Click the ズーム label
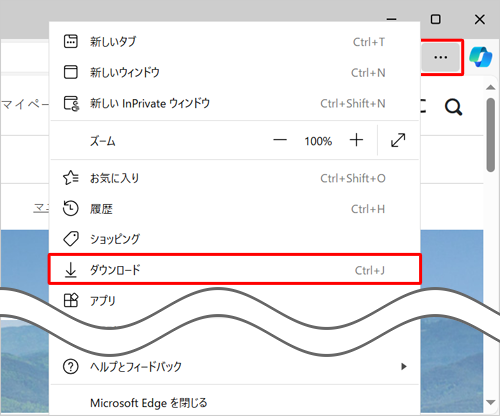Viewport: 500px width, 416px height. point(103,141)
